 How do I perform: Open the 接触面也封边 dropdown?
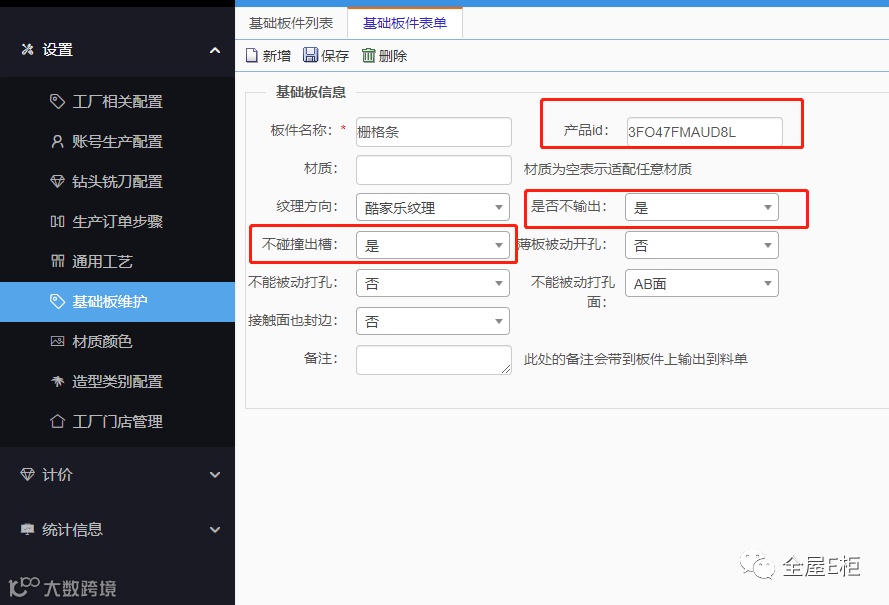pyautogui.click(x=433, y=321)
